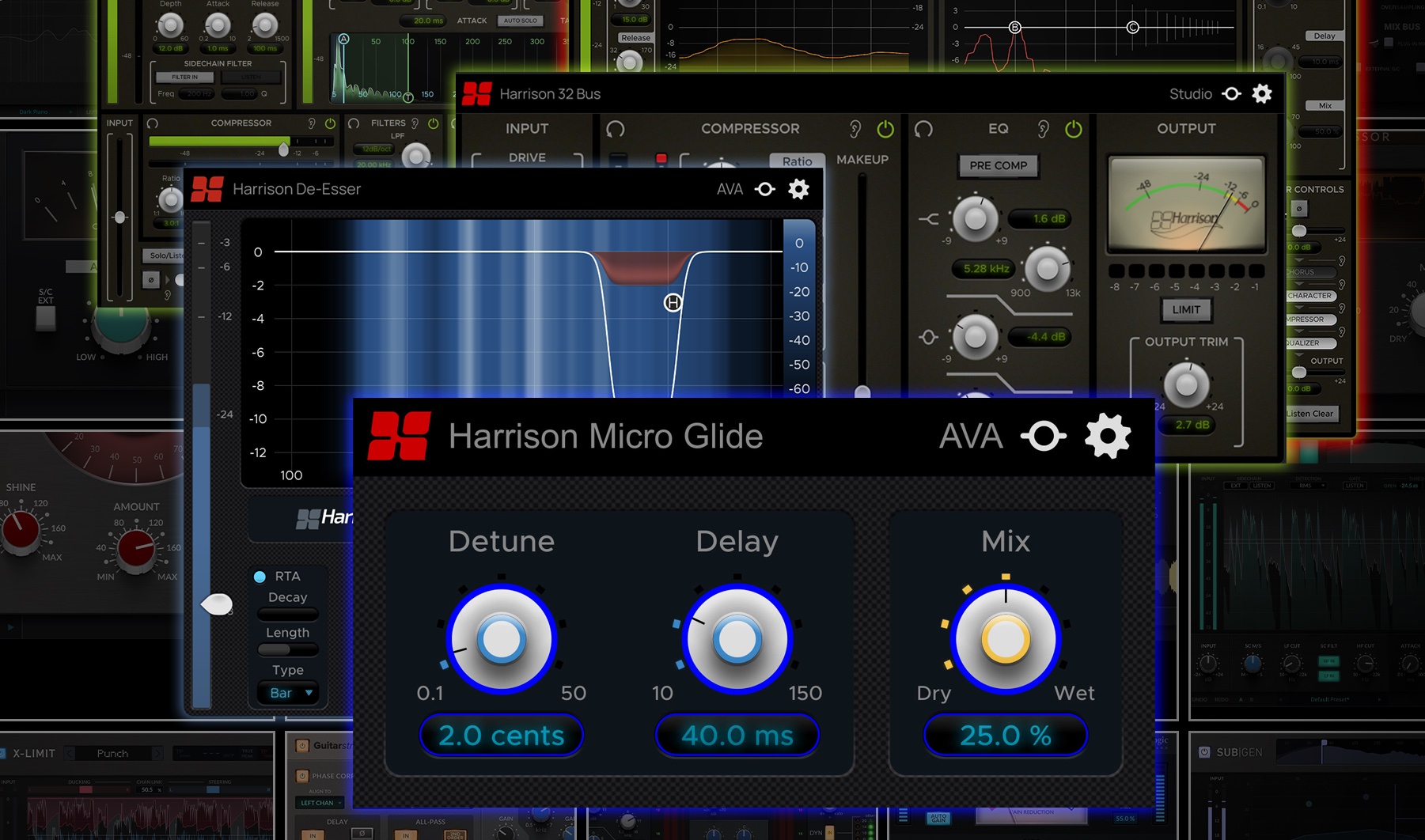1425x840 pixels.
Task: Open the LEFT CHAN align dropdown
Action: (x=320, y=803)
